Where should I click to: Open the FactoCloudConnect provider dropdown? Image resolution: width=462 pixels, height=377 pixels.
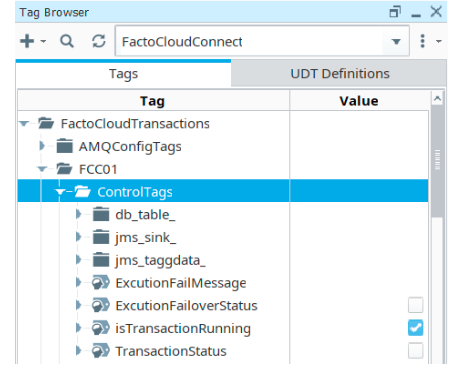(x=396, y=42)
